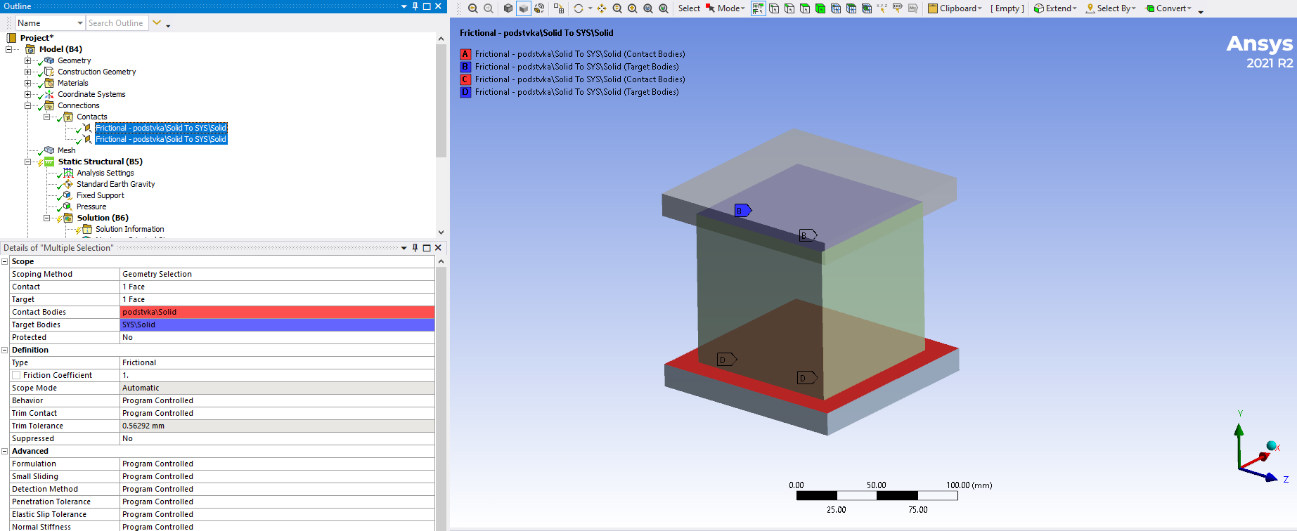Viewport: 1297px width, 531px height.
Task: Click the ISO triad cyan ball
Action: 1273,446
